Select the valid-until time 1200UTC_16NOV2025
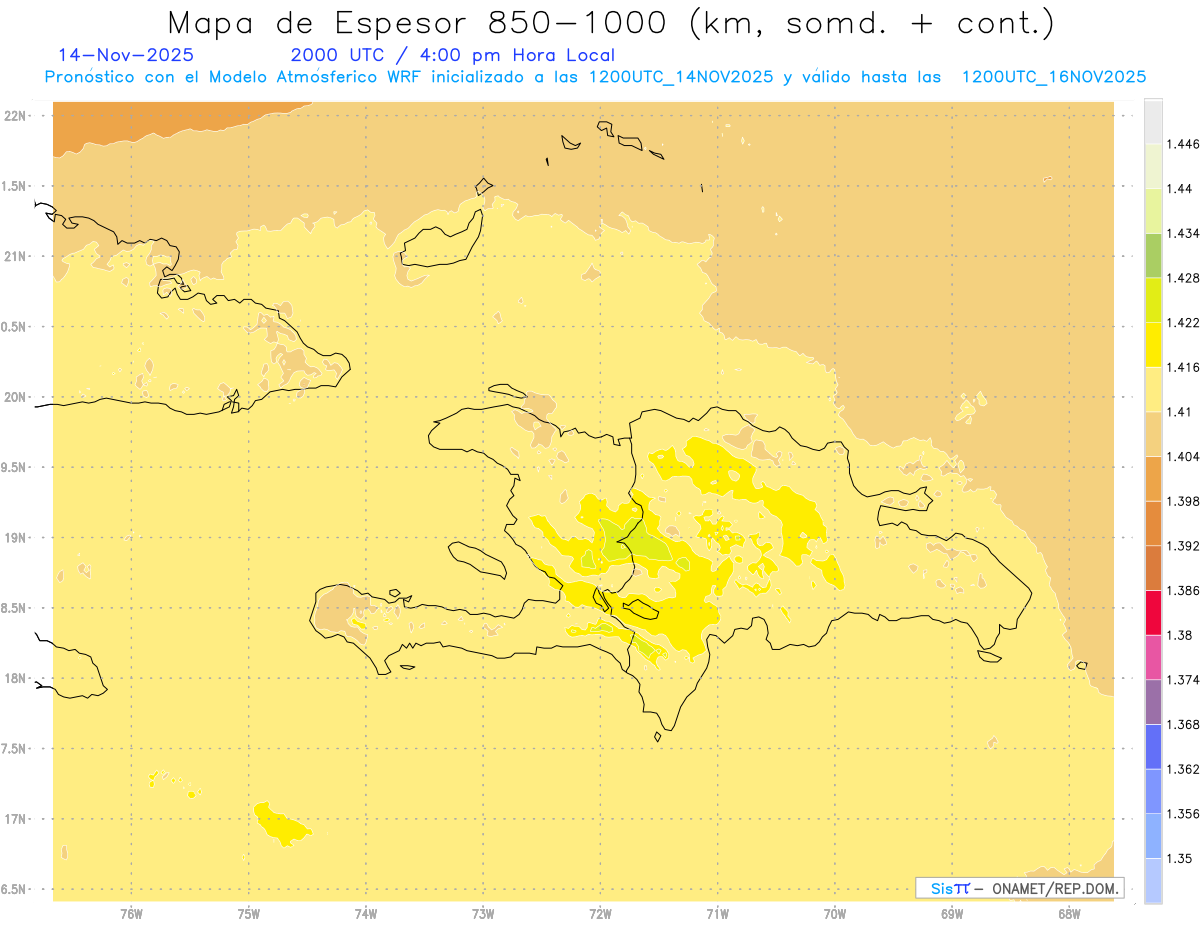The height and width of the screenshot is (927, 1200). 1053,77
